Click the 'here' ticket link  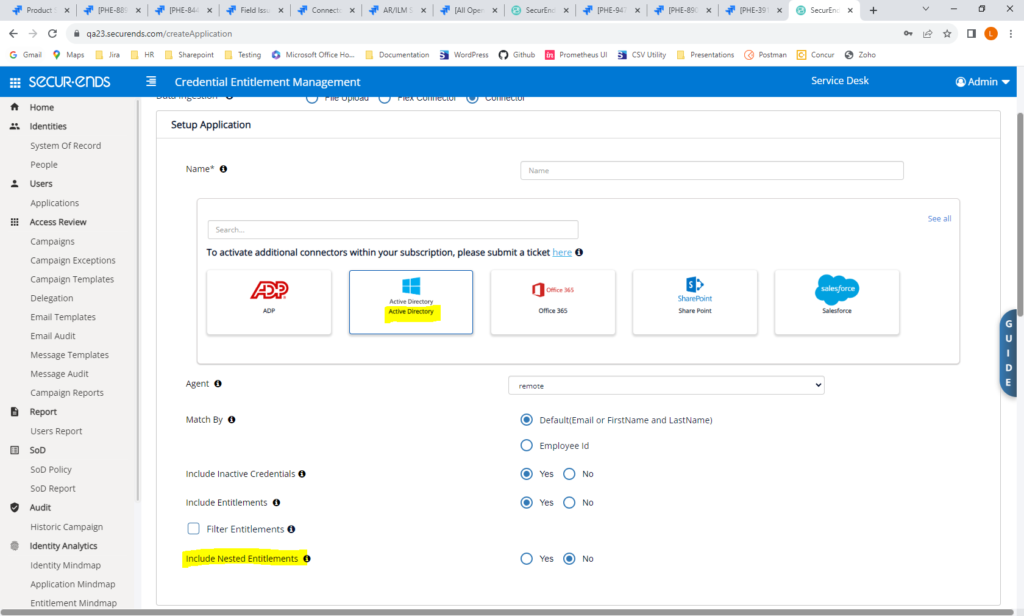[x=562, y=253]
